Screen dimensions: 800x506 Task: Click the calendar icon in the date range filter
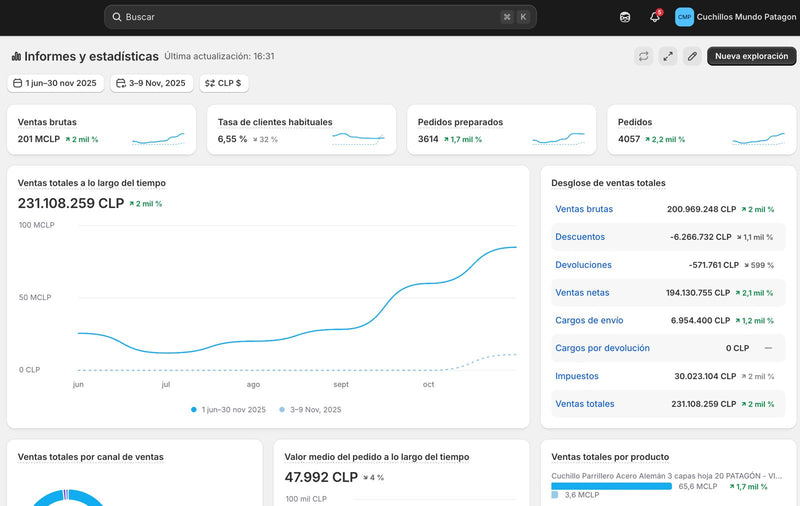[x=17, y=83]
